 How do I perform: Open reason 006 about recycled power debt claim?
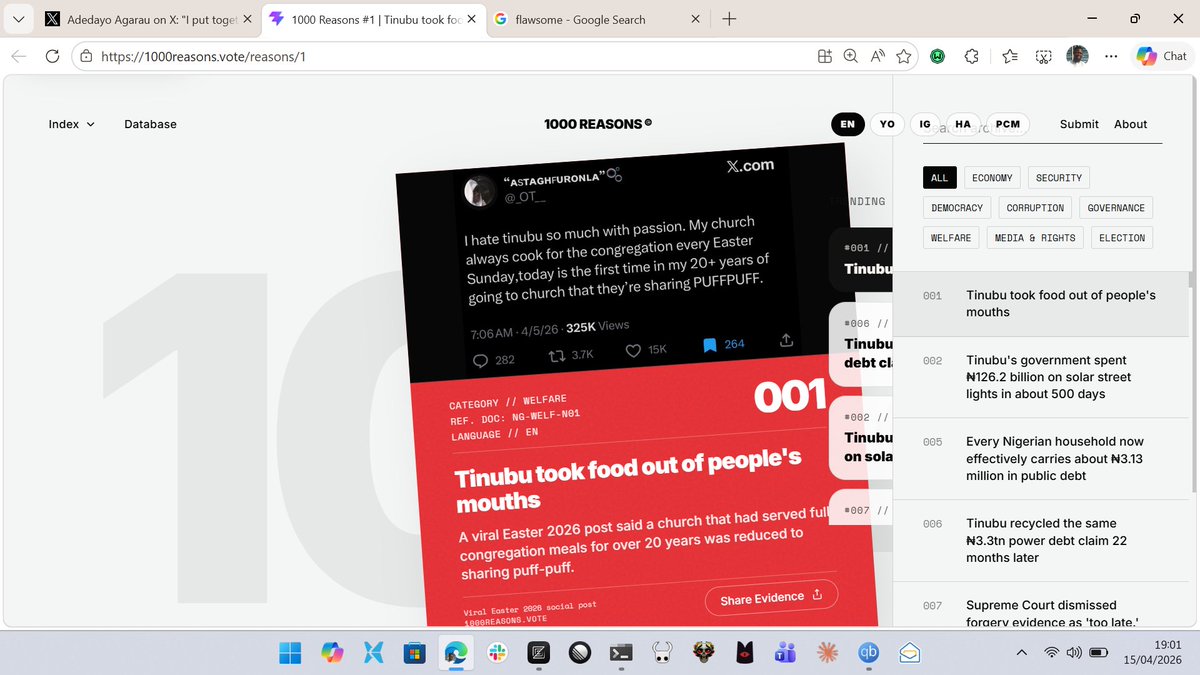[1040, 540]
